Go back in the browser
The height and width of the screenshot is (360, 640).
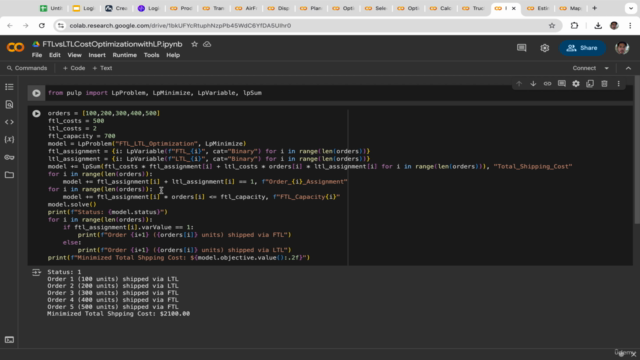click(10, 25)
